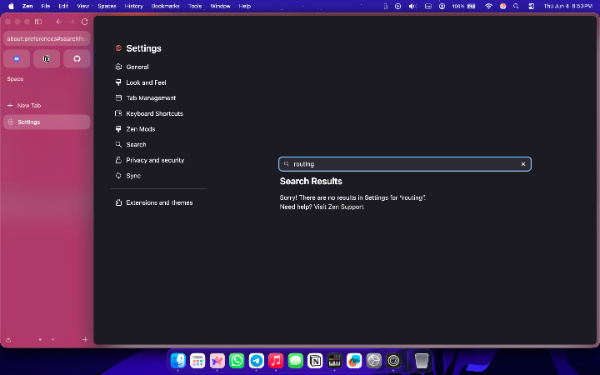Open the Edit menu
This screenshot has height=375, width=600.
[x=63, y=6]
